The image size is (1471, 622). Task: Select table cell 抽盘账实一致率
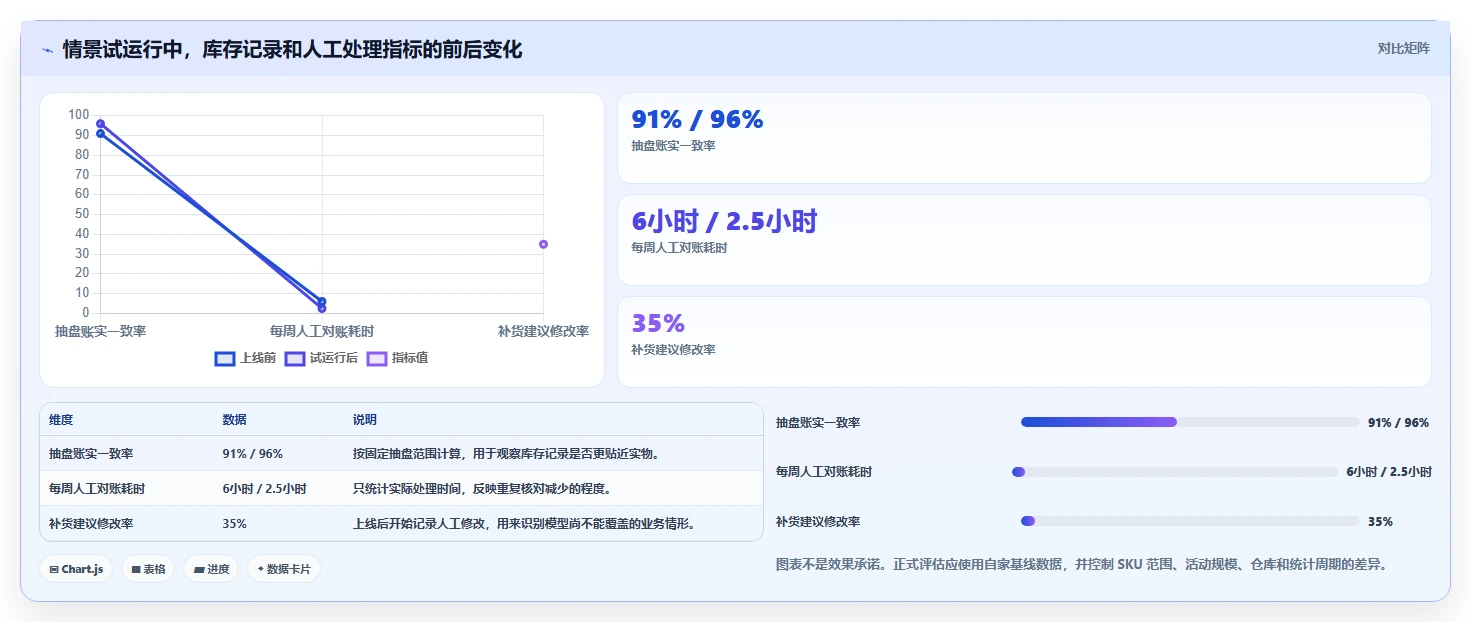[91, 454]
